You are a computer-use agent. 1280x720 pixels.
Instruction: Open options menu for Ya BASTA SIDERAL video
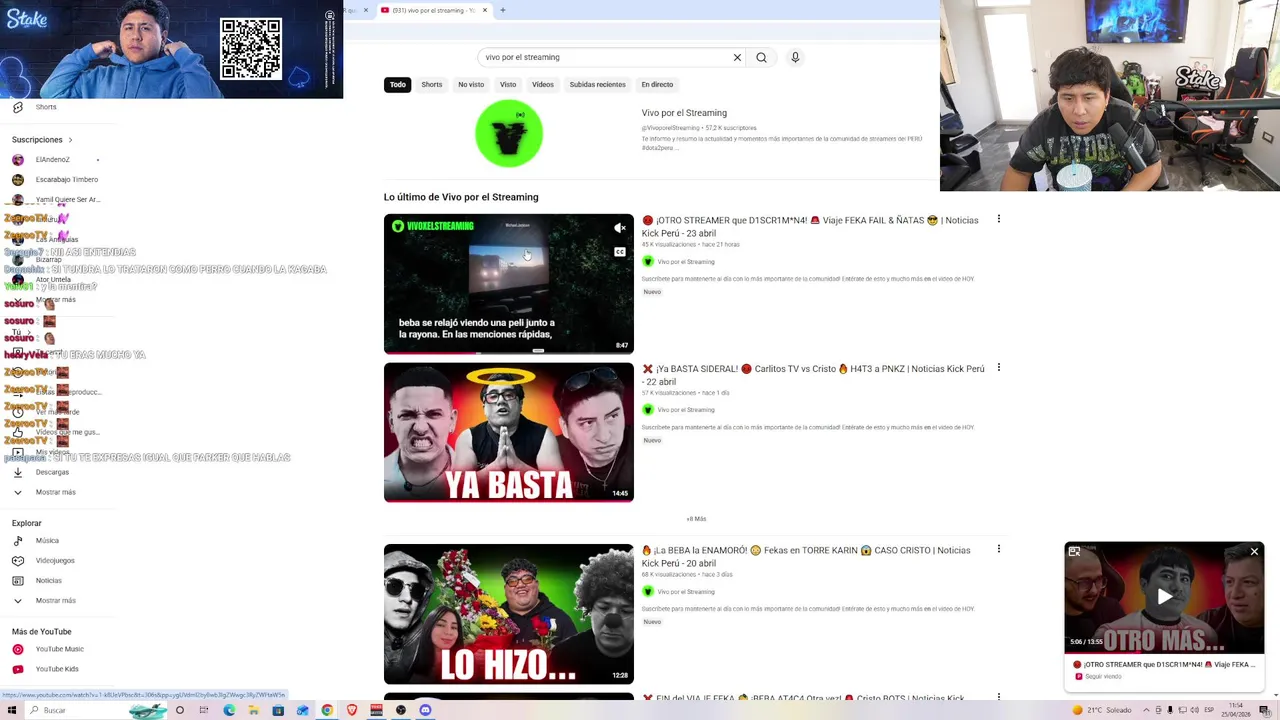(x=998, y=368)
